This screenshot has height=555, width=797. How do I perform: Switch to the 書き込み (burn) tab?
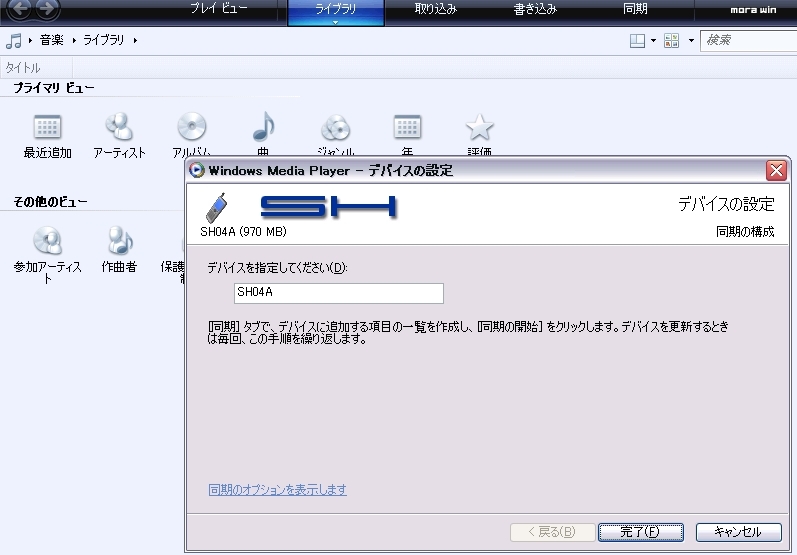[535, 9]
